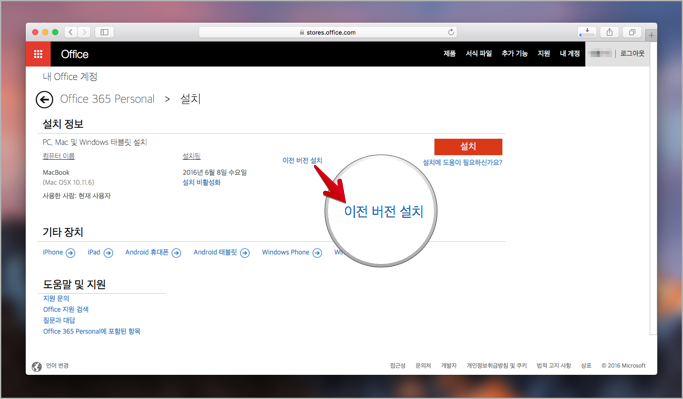This screenshot has width=683, height=399.
Task: Open the 추가 기능 menu
Action: pos(514,54)
